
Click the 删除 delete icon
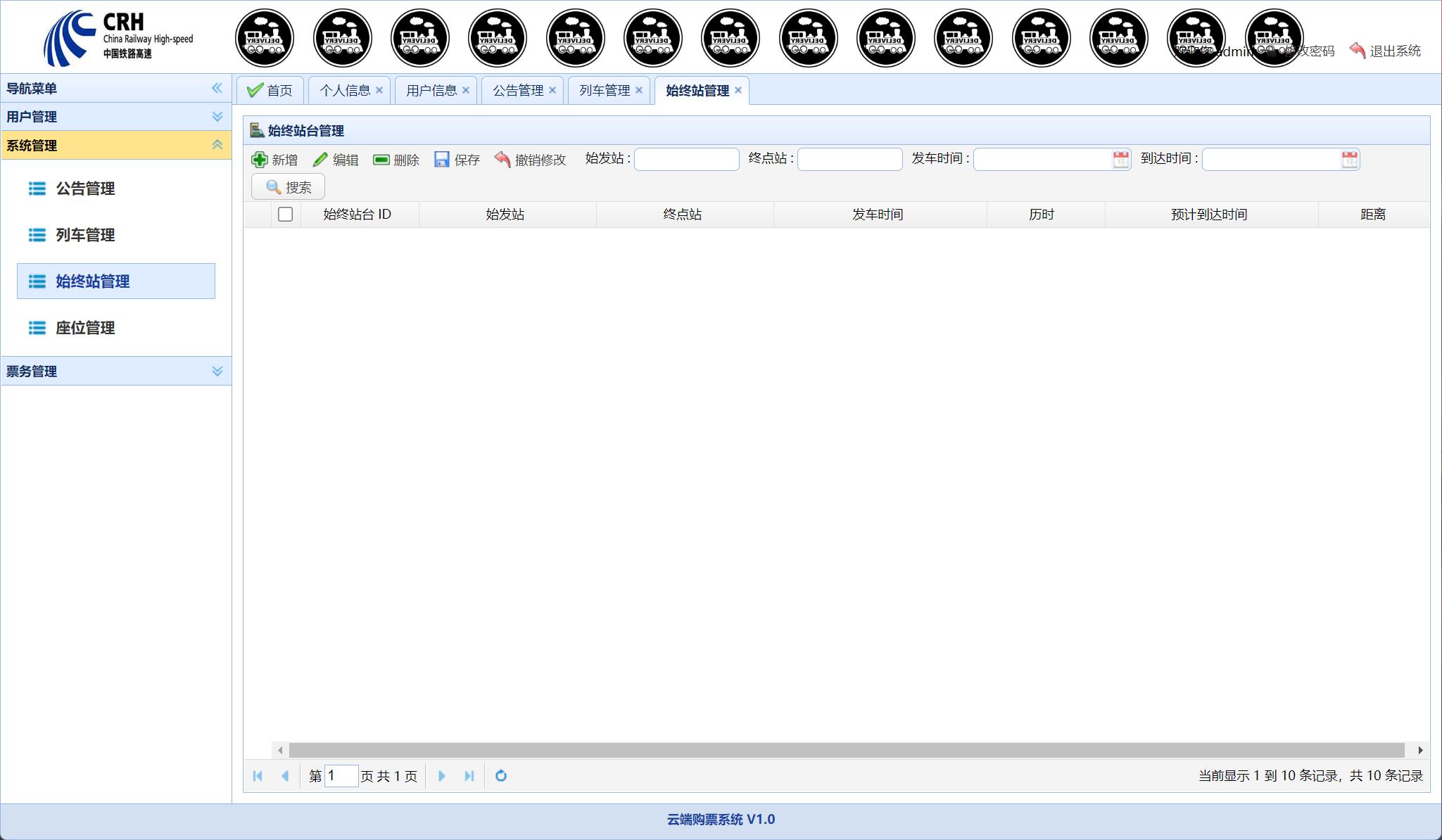[x=381, y=160]
